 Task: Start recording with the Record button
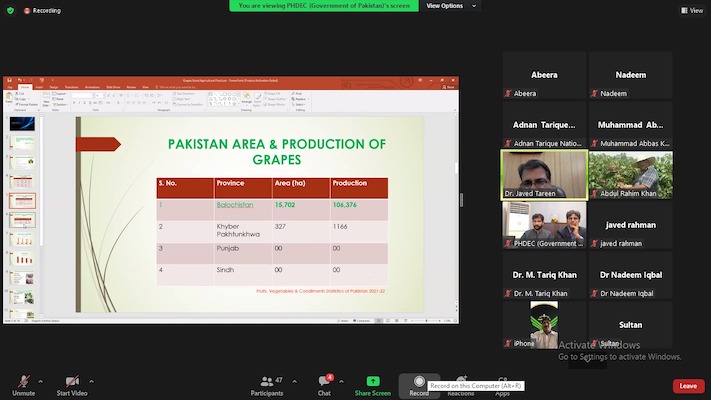pyautogui.click(x=419, y=385)
